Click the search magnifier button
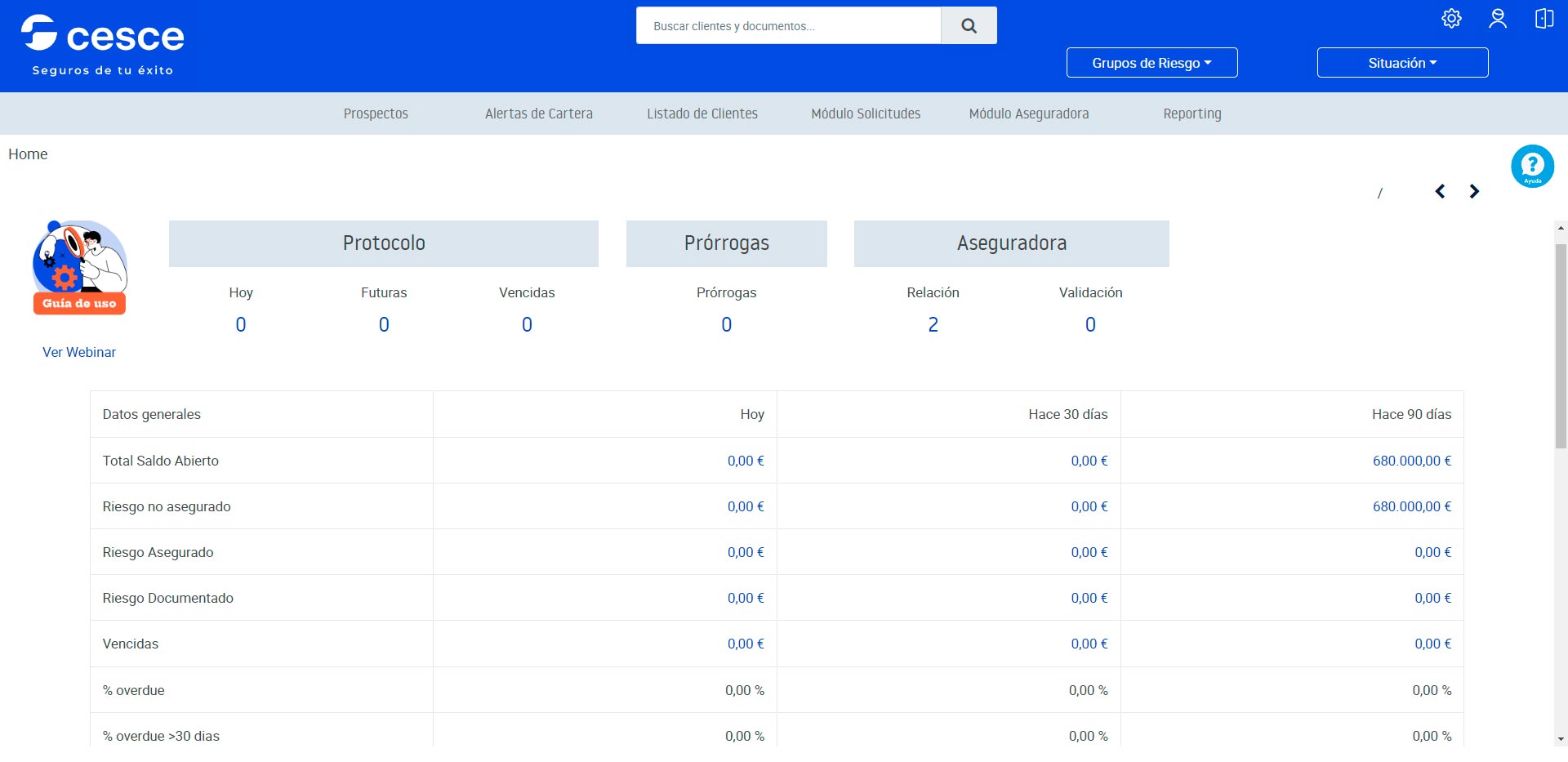This screenshot has height=762, width=1568. pos(969,26)
